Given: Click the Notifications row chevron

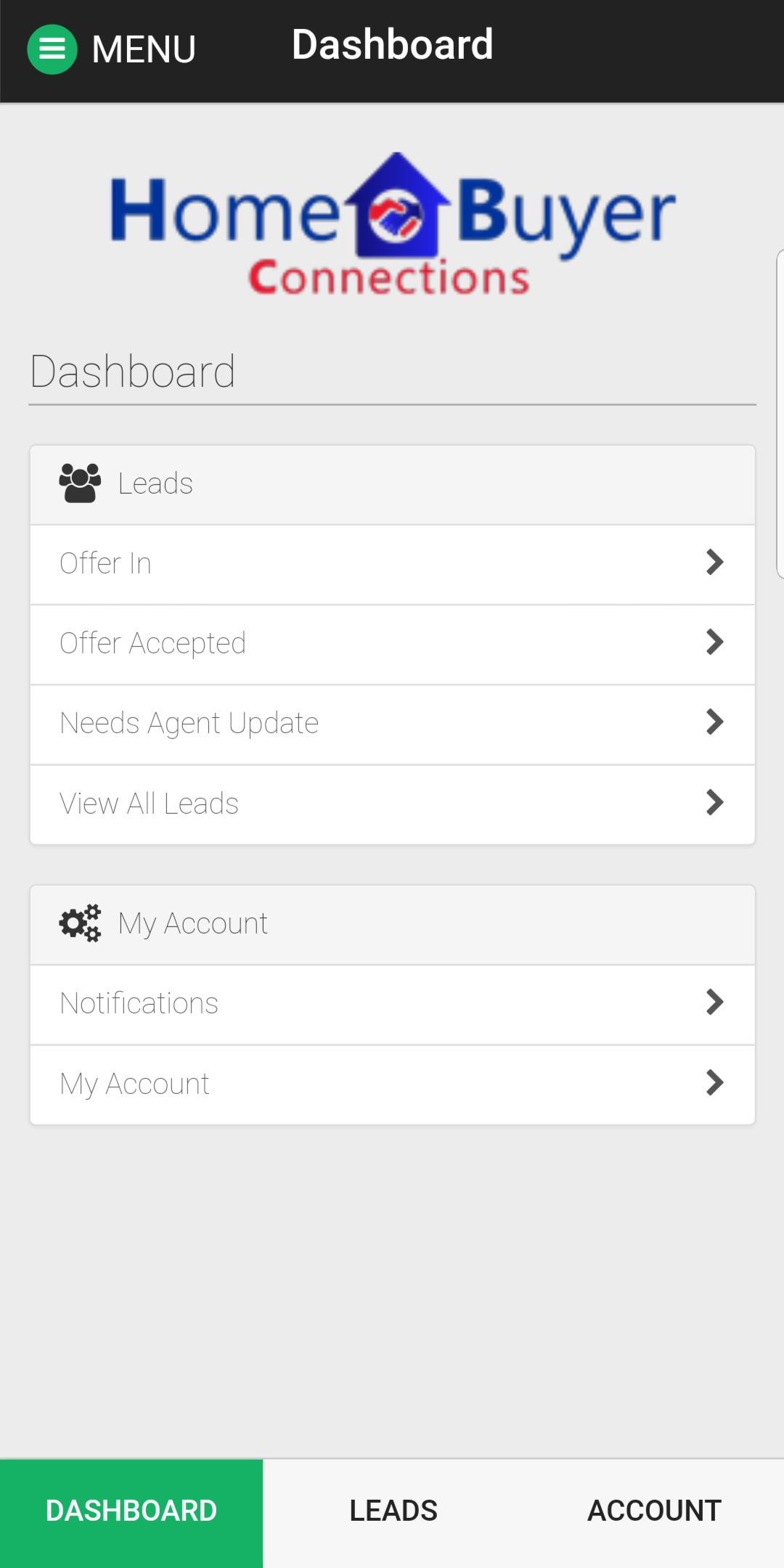Looking at the screenshot, I should pos(714,1003).
